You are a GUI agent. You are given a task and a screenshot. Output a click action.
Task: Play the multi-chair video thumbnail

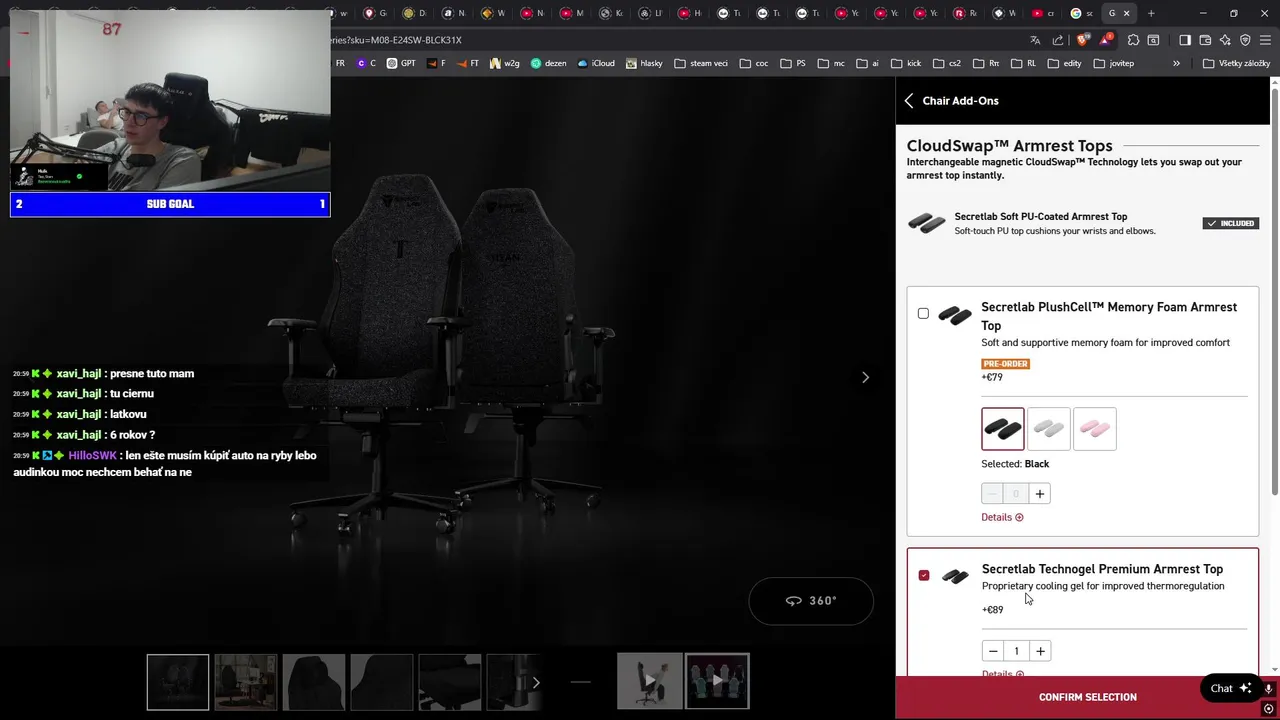717,682
